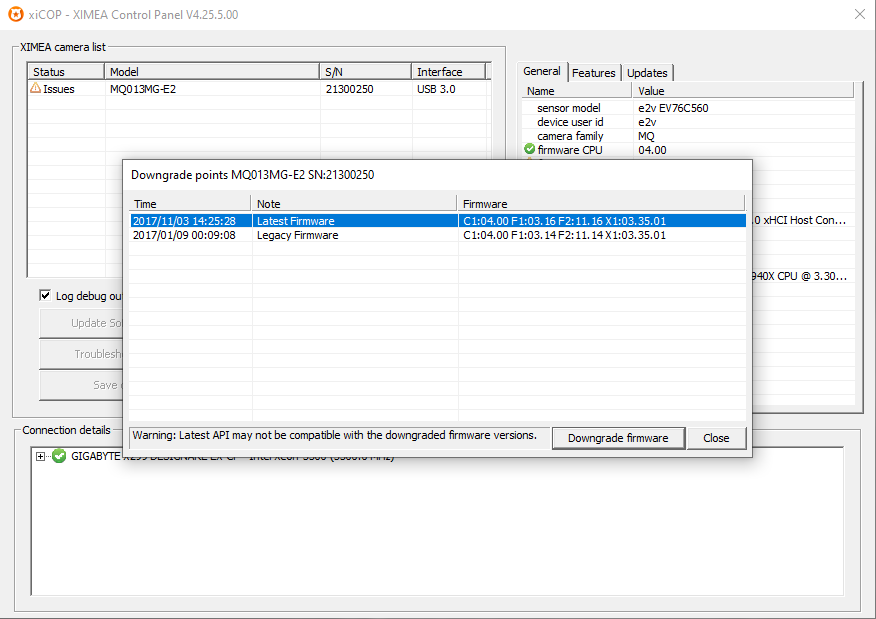Click the Downgrade points dialog title text
Image resolution: width=876 pixels, height=619 pixels.
[x=253, y=175]
